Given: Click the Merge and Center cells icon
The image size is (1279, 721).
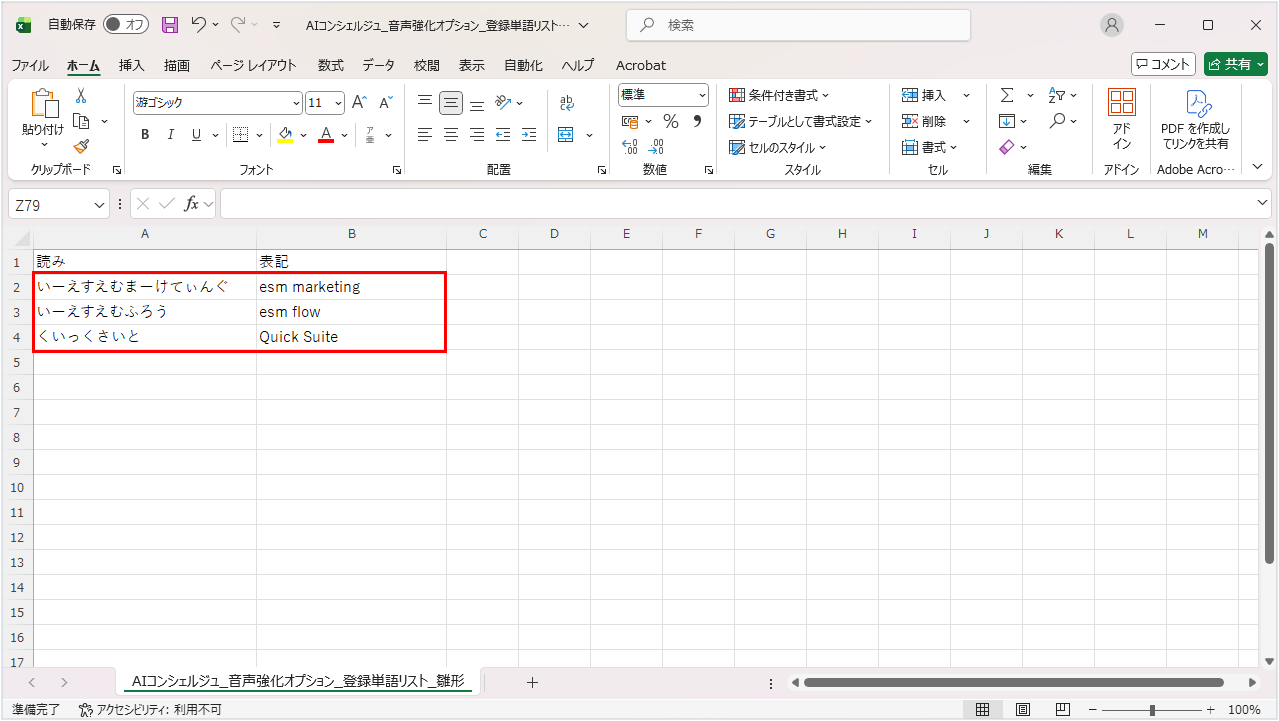Looking at the screenshot, I should pyautogui.click(x=566, y=135).
